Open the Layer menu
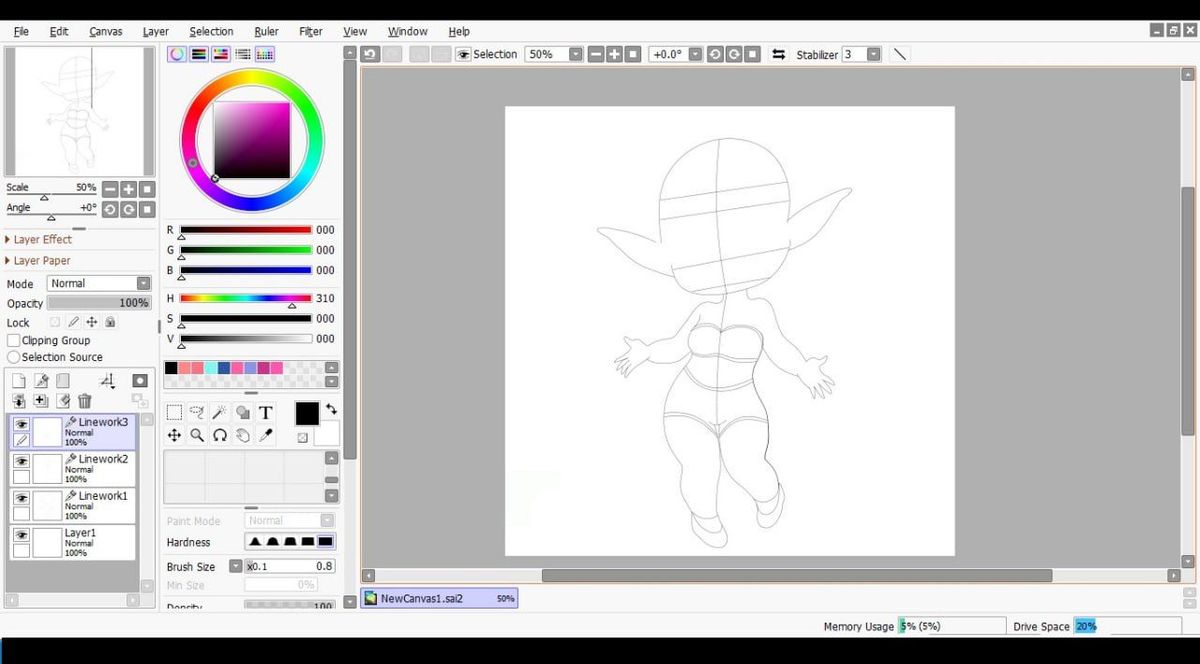The width and height of the screenshot is (1200, 664). tap(156, 31)
